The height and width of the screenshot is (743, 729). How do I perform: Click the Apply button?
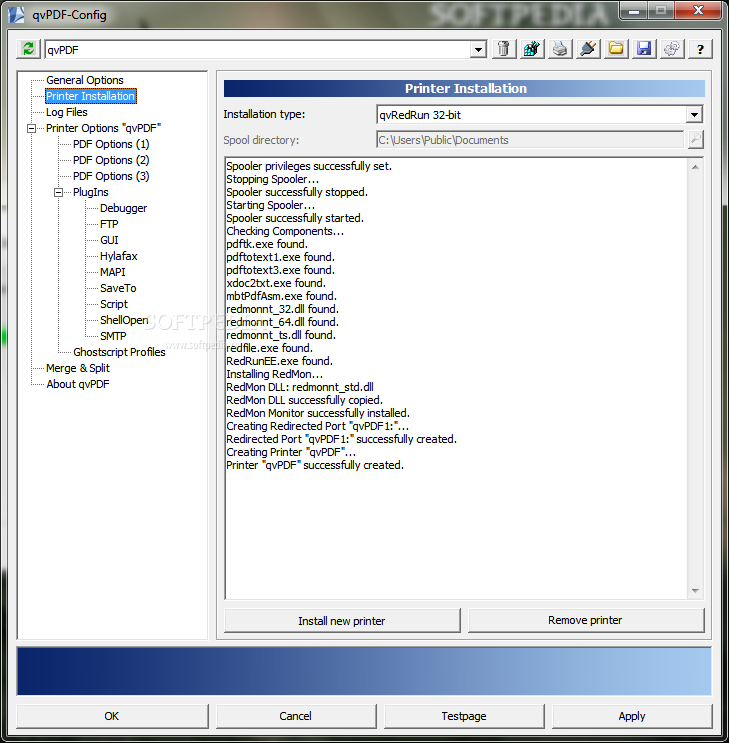632,716
